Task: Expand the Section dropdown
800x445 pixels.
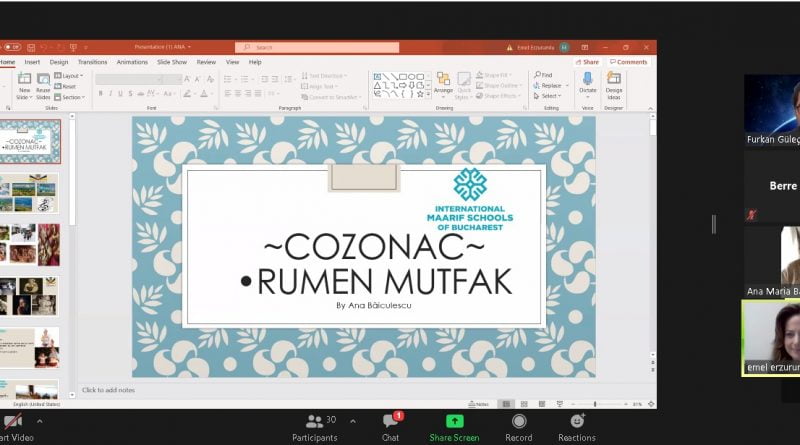Action: click(71, 97)
